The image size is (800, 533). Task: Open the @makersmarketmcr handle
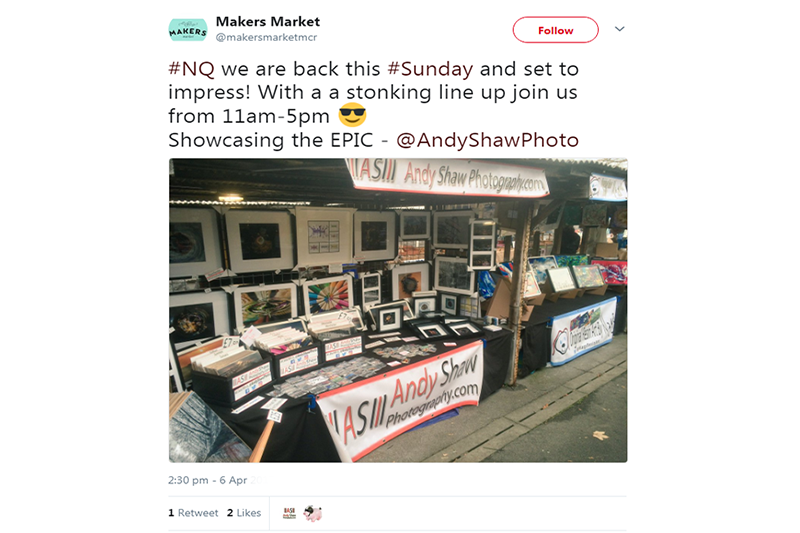pos(266,37)
